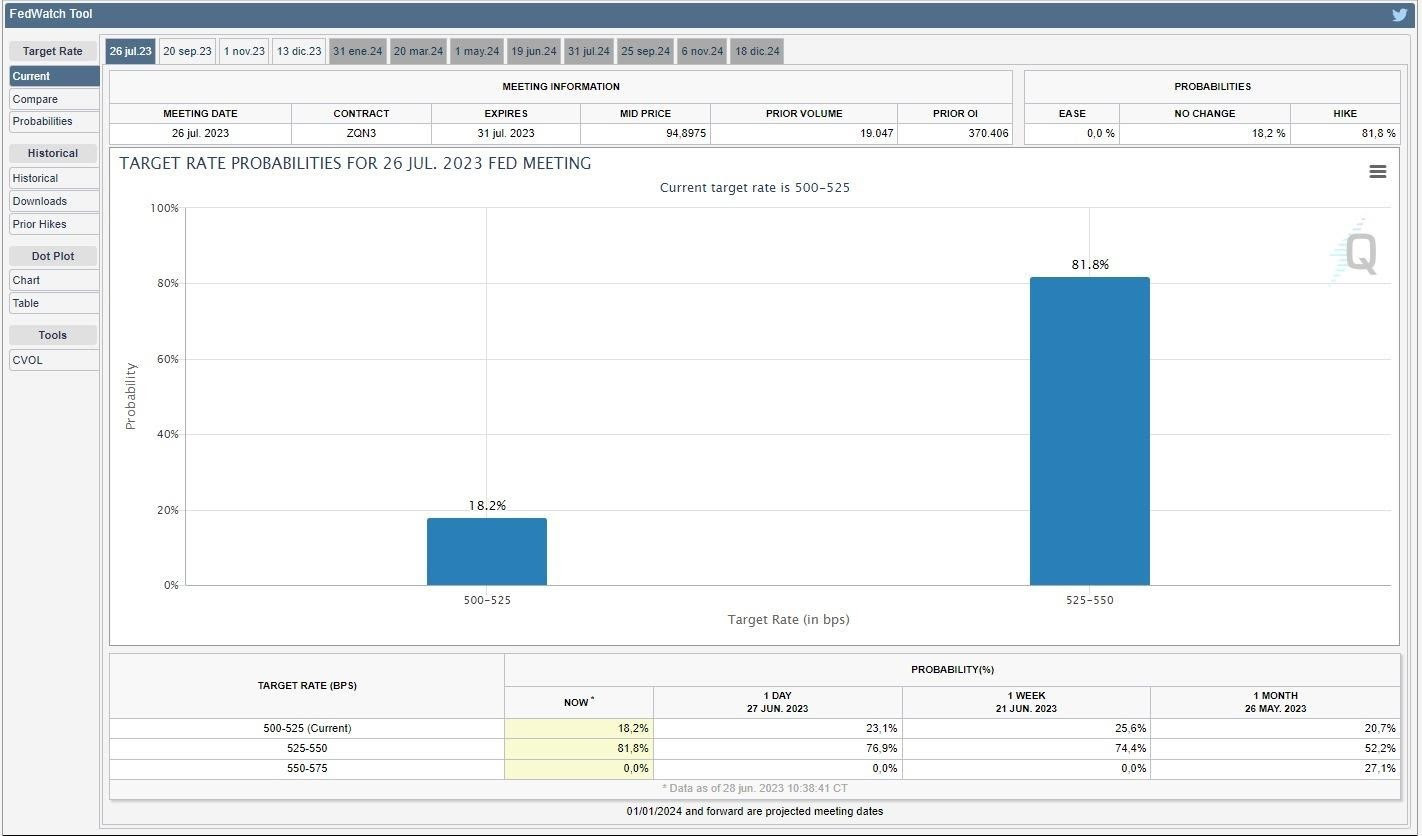Open the Dot Plot Chart item

pyautogui.click(x=54, y=280)
